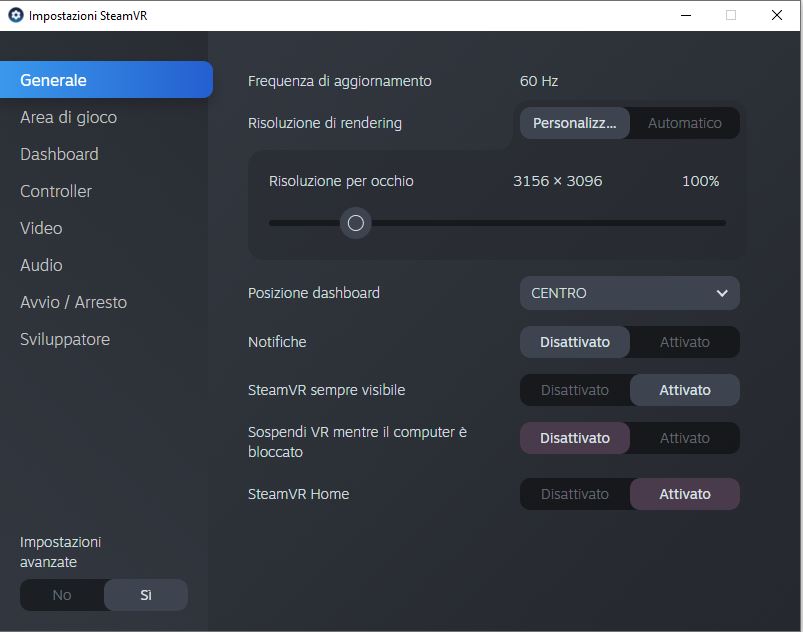Disable SteamVR sempre visibile
Viewport: 803px width, 632px height.
(575, 390)
